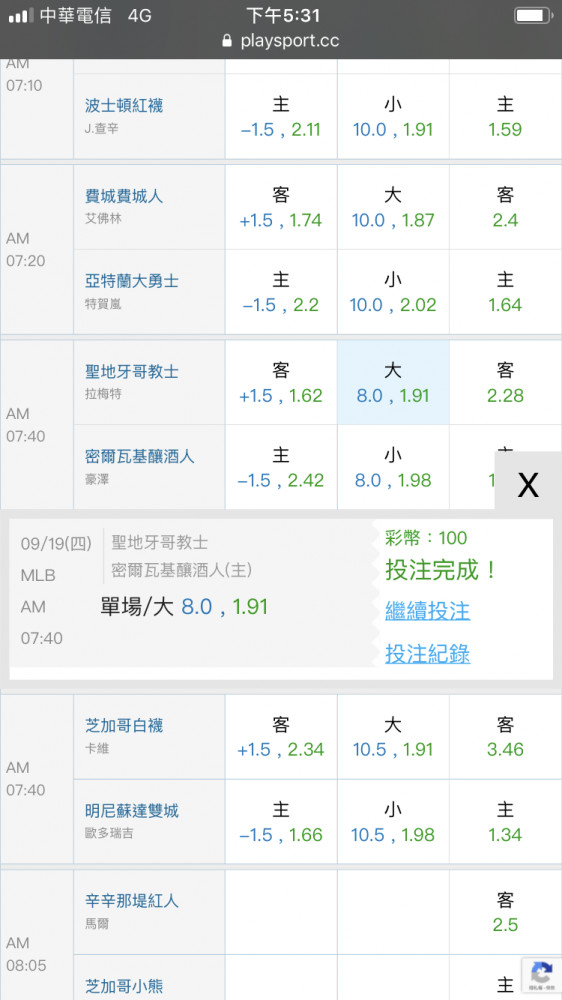
Task: Open the 明尼蘇達雙城 team link
Action: point(131,811)
